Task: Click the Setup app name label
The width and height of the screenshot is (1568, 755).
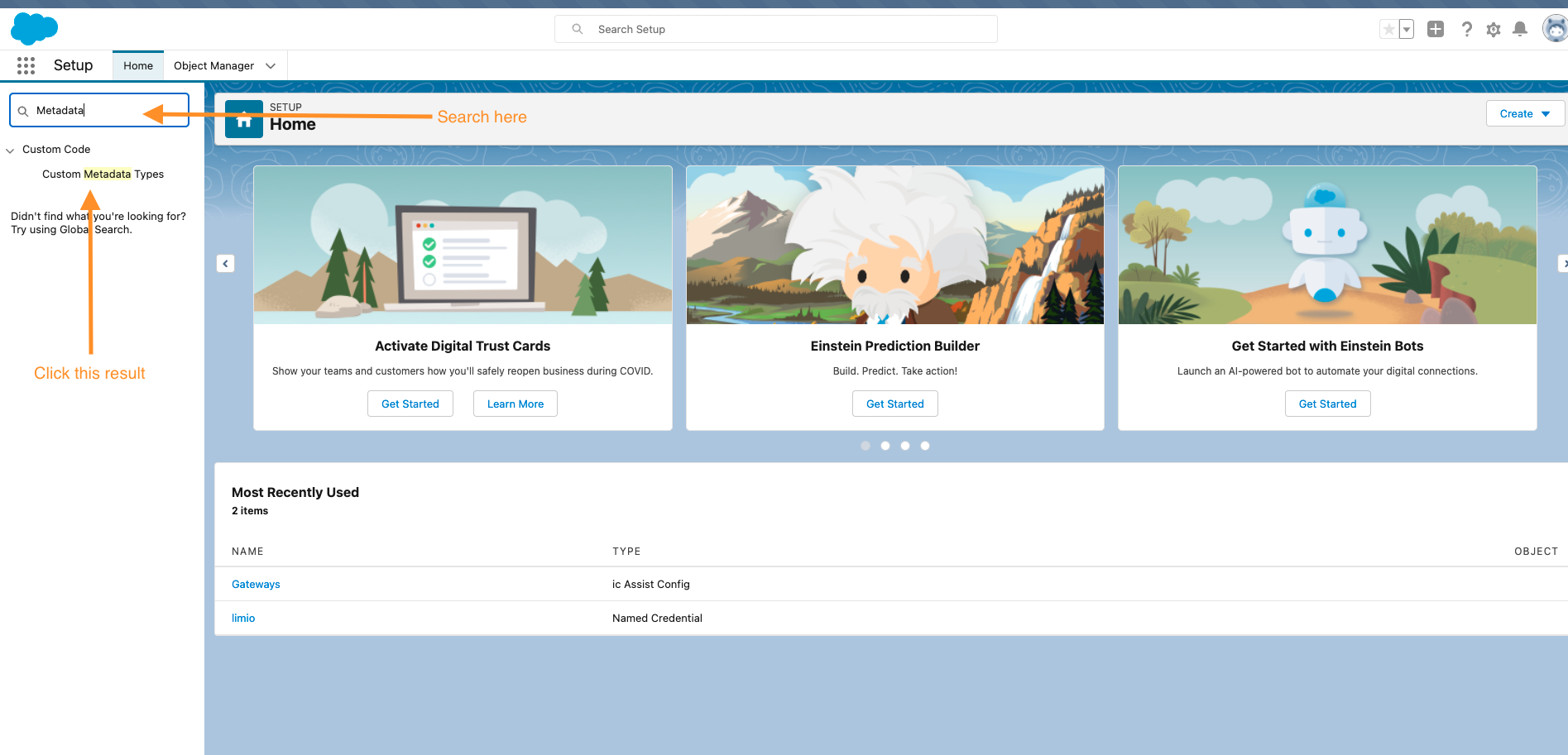Action: pyautogui.click(x=73, y=65)
